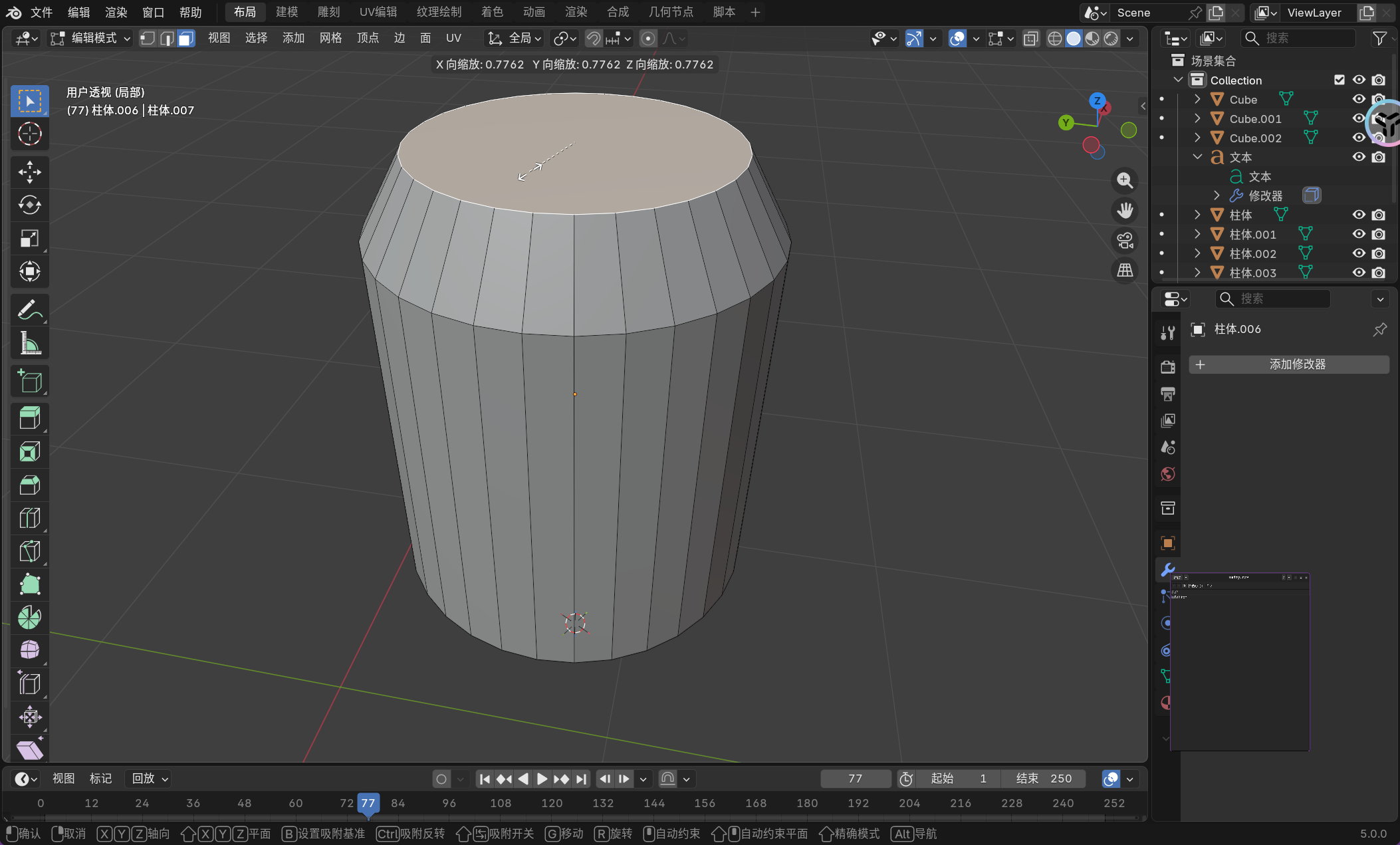1400x845 pixels.
Task: Uncheck the Collection exclude checkbox
Action: coord(1340,80)
